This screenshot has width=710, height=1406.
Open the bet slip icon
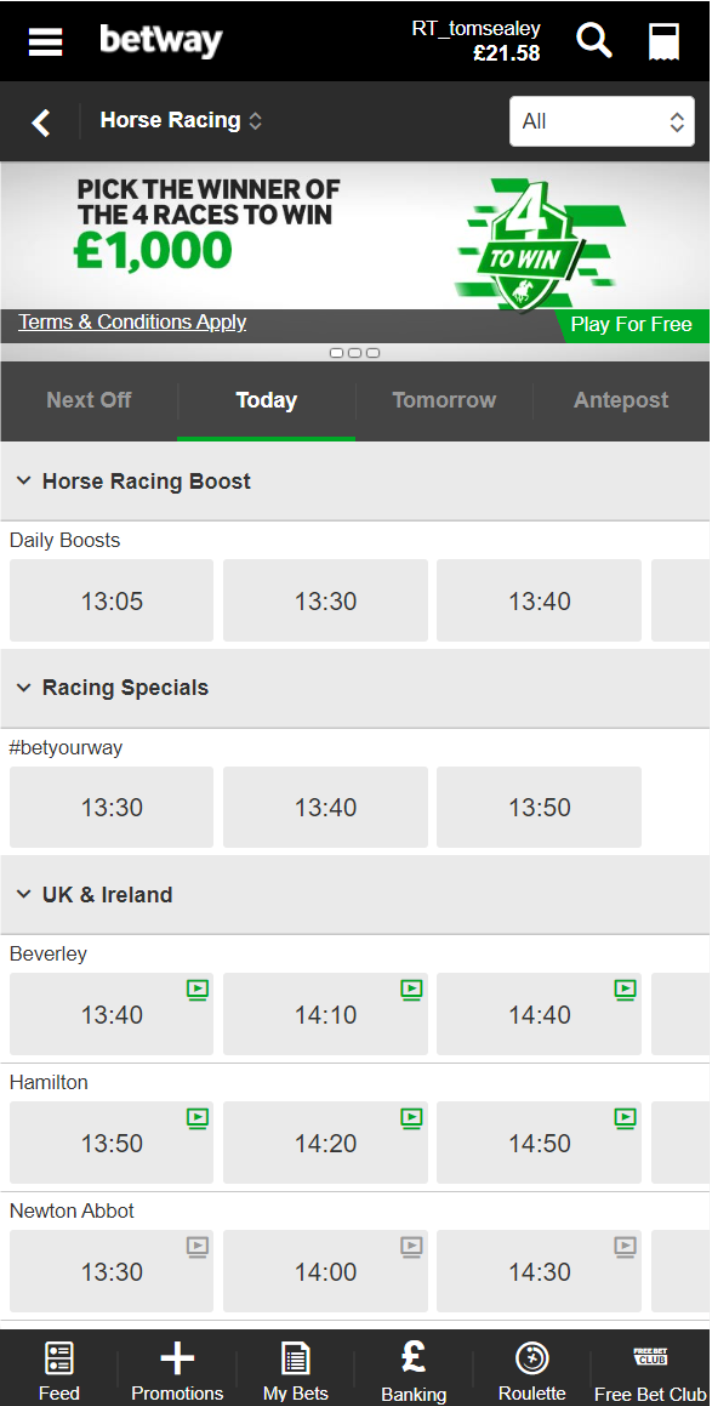coord(664,42)
